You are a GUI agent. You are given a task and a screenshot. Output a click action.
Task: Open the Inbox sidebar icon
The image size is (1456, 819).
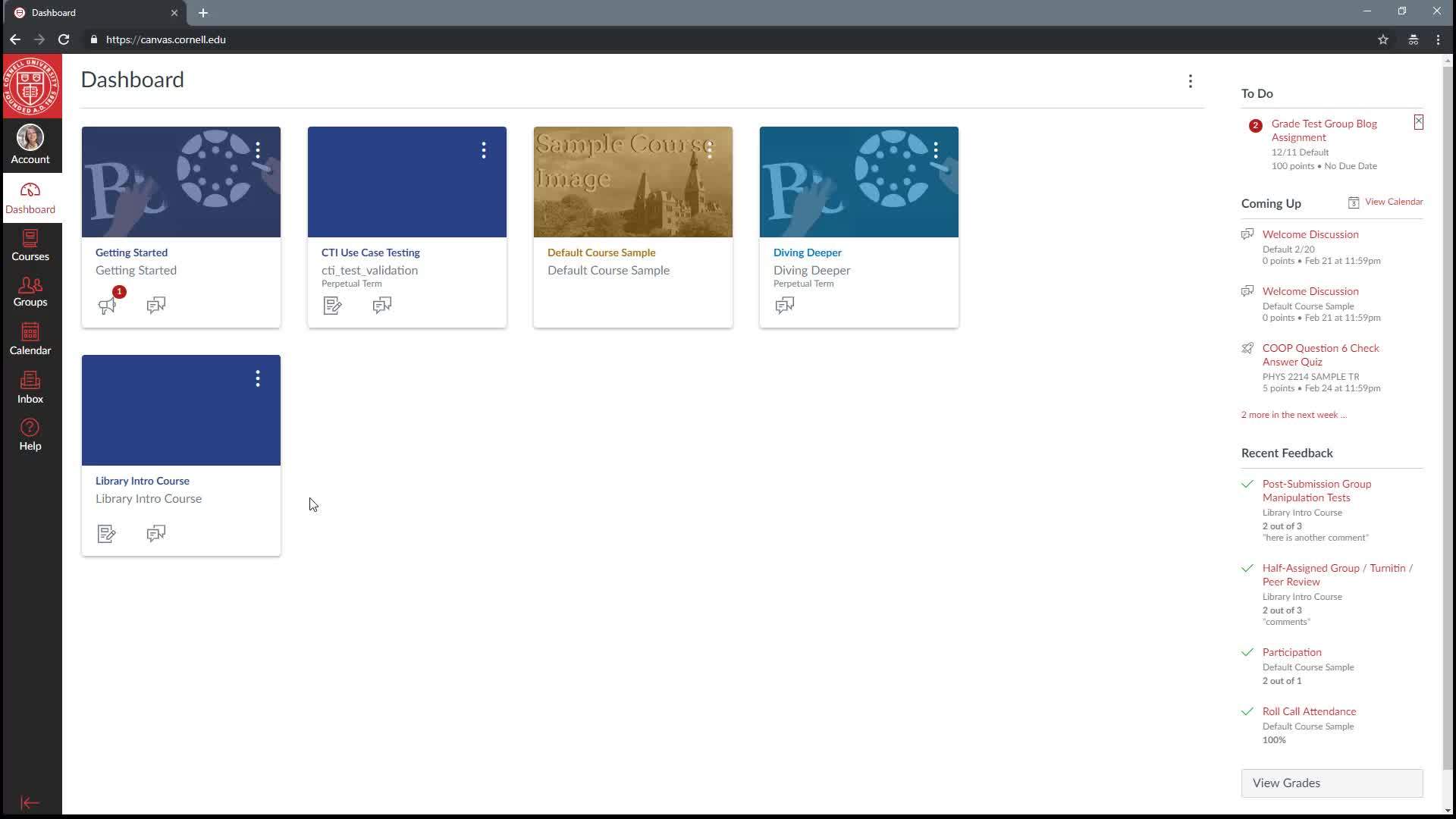(30, 387)
